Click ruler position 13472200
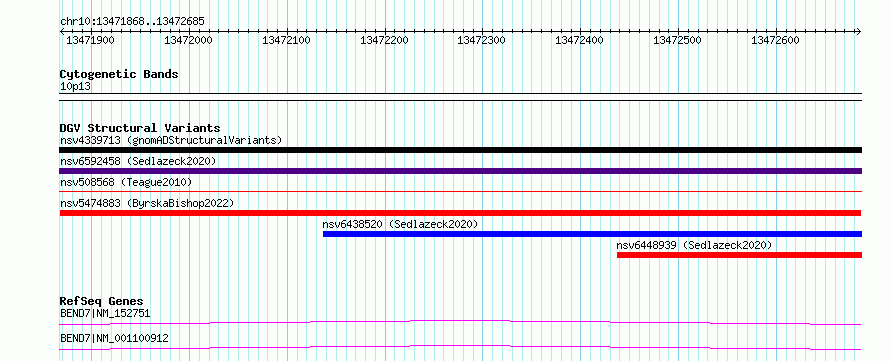 click(384, 40)
